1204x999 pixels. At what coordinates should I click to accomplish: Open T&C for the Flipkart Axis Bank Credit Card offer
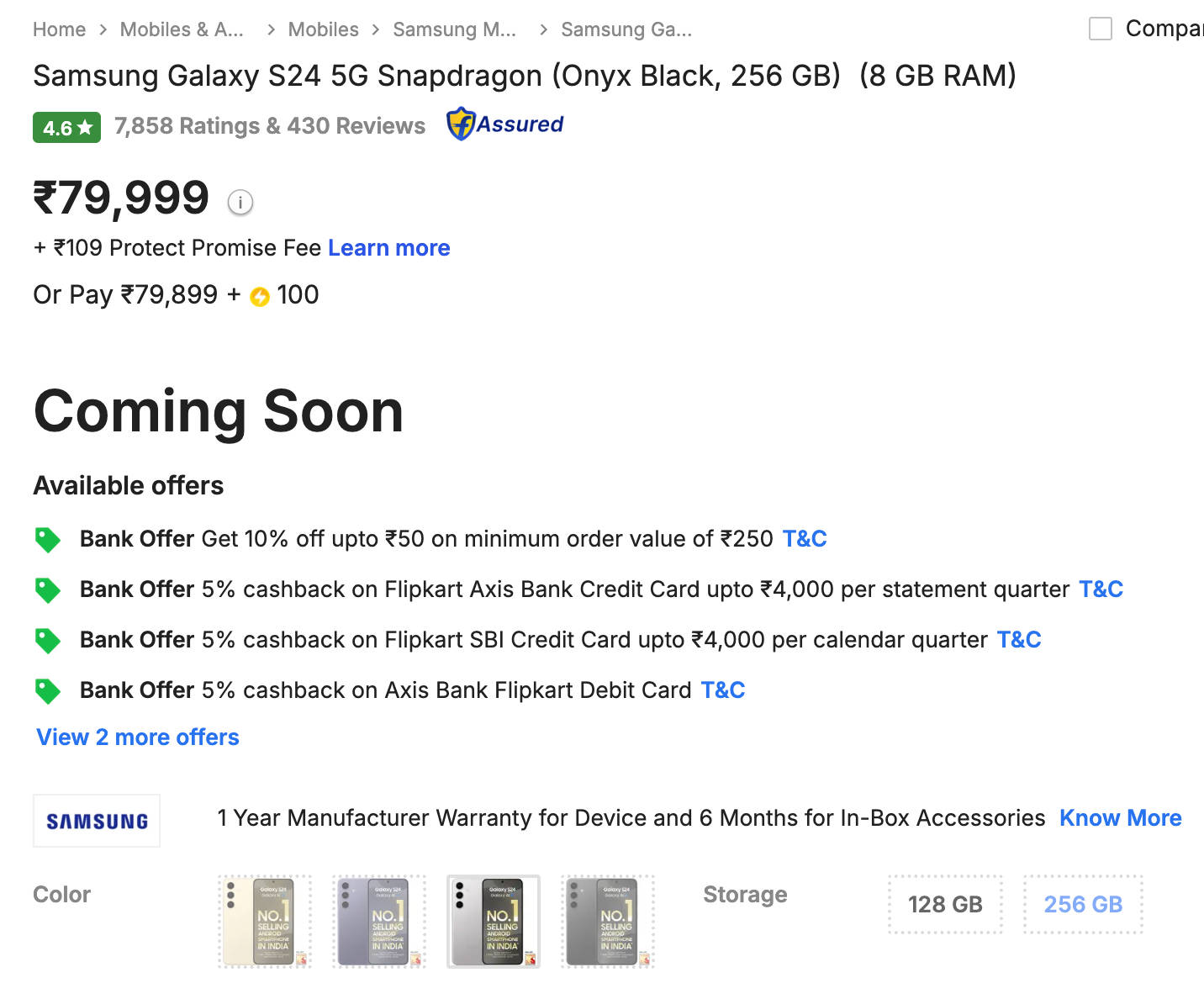click(1101, 589)
